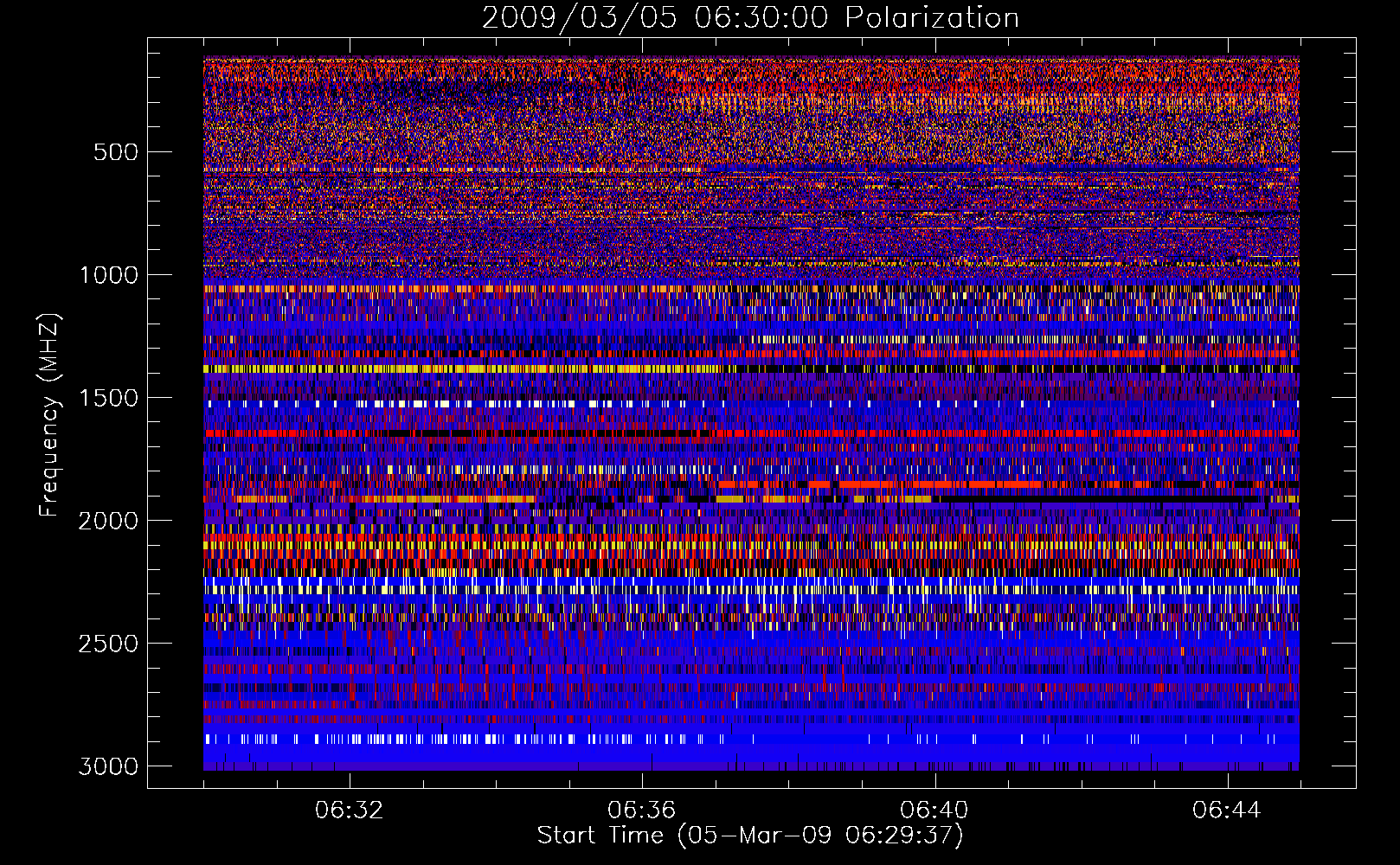Select the "Frequency (MHZ)" y-axis label
Screen dimensions: 1400x865
[50, 414]
